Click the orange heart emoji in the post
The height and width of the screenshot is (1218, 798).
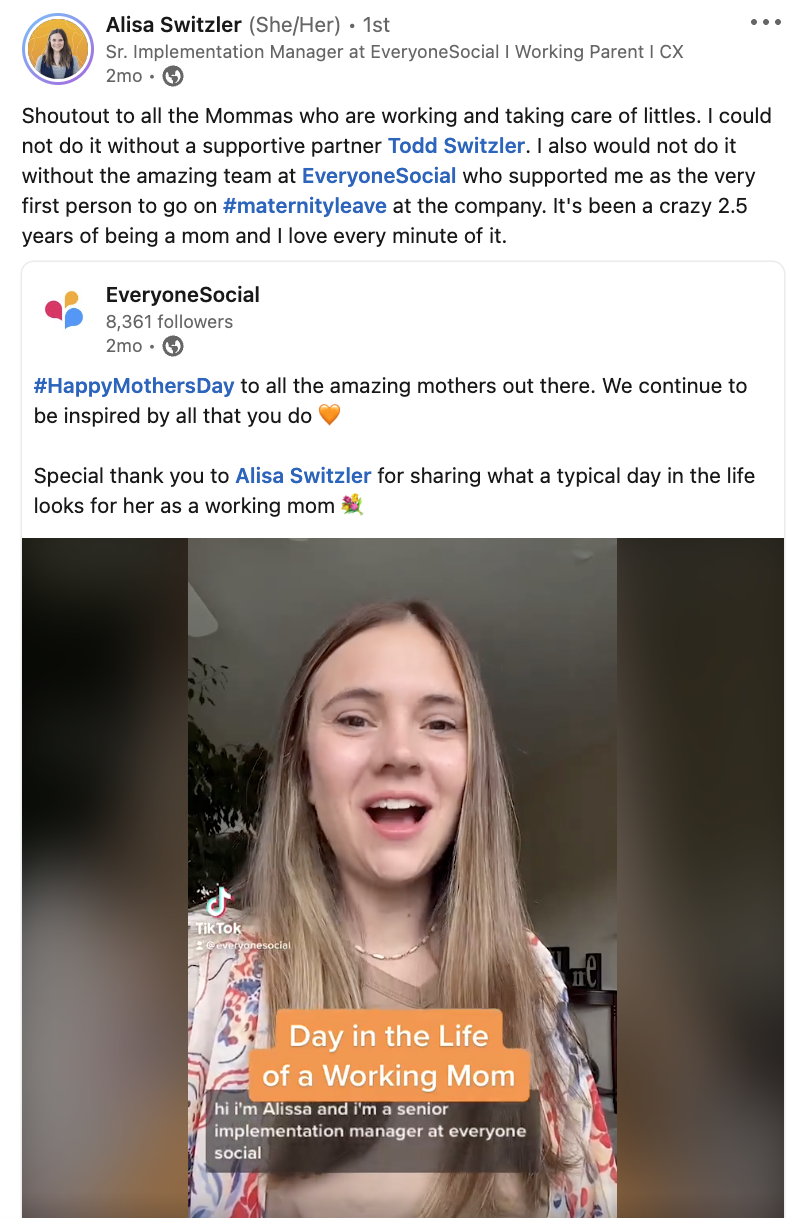point(329,414)
